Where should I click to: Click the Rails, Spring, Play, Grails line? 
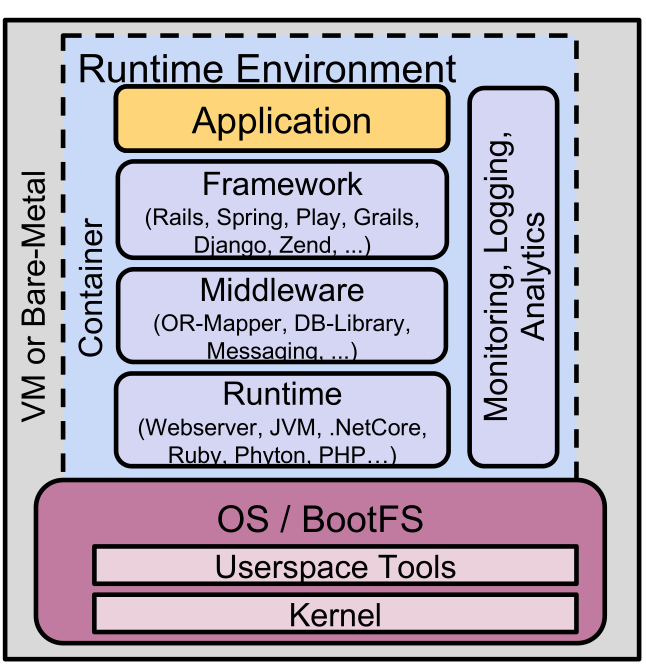pos(281,216)
